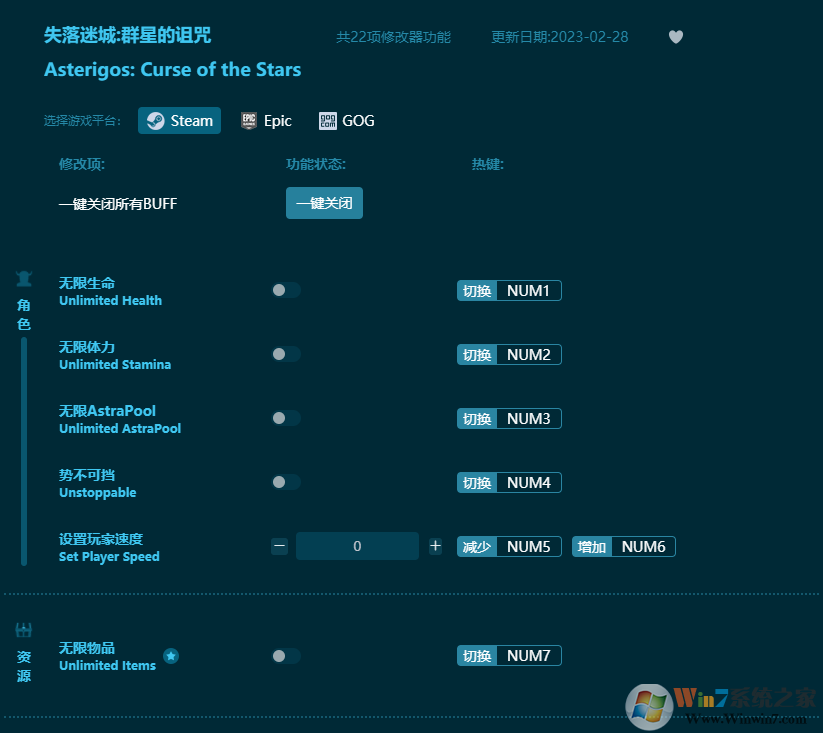Click the character category icon in sidebar
The height and width of the screenshot is (733, 823).
(24, 280)
